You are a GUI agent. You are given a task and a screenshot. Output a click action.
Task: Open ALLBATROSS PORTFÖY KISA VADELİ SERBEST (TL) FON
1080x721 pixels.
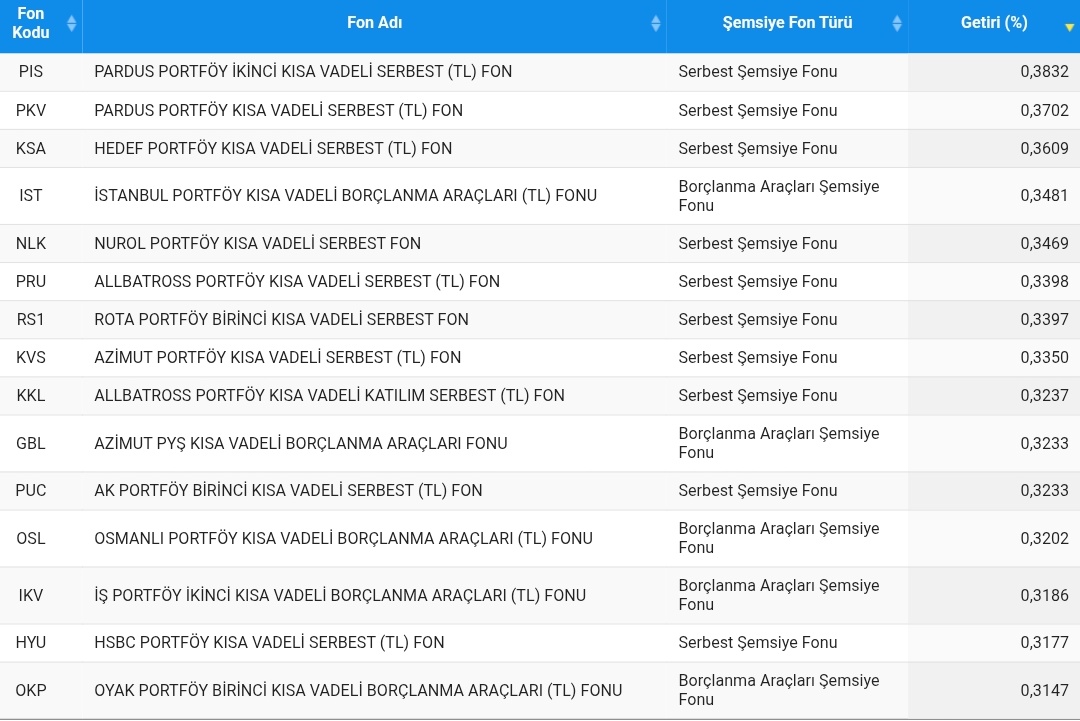(297, 281)
